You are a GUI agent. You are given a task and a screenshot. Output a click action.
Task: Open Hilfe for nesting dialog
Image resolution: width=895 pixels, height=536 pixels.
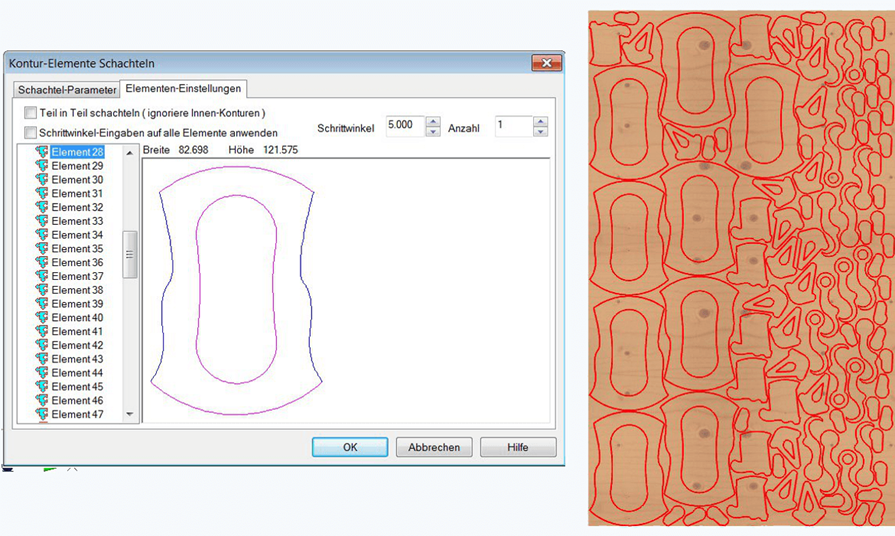click(x=518, y=447)
